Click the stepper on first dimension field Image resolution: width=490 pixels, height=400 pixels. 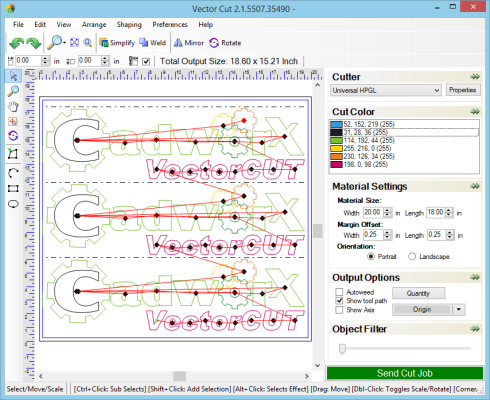point(45,61)
